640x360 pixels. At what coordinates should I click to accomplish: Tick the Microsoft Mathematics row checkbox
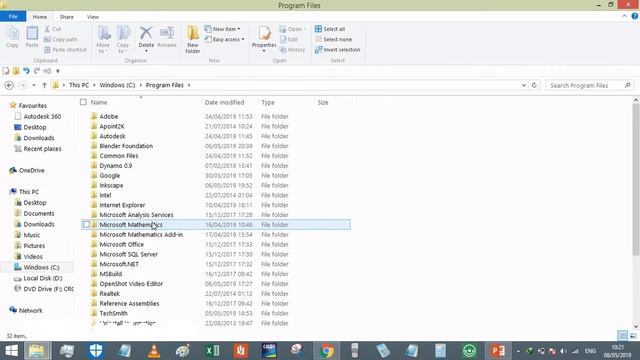[86, 224]
